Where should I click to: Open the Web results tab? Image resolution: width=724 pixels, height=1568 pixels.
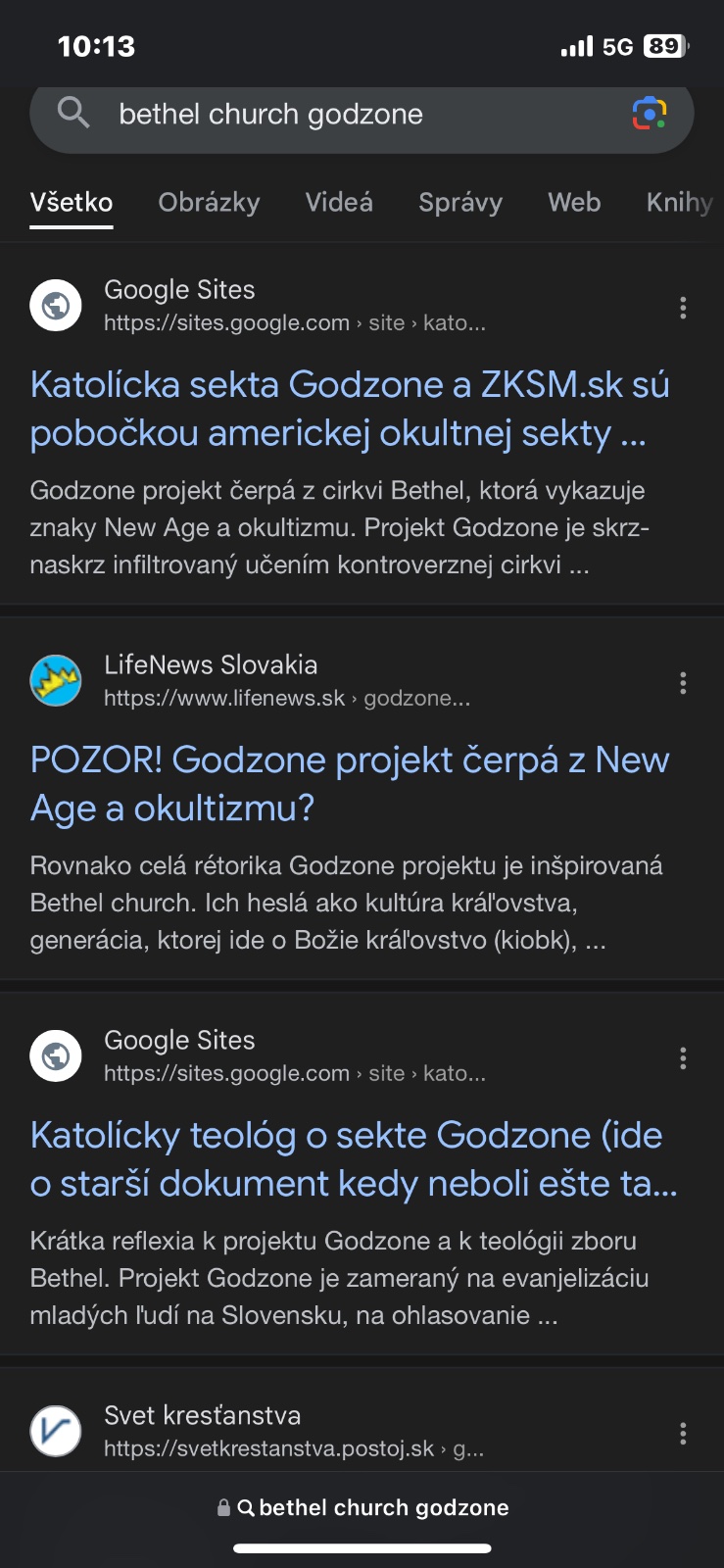coord(574,203)
